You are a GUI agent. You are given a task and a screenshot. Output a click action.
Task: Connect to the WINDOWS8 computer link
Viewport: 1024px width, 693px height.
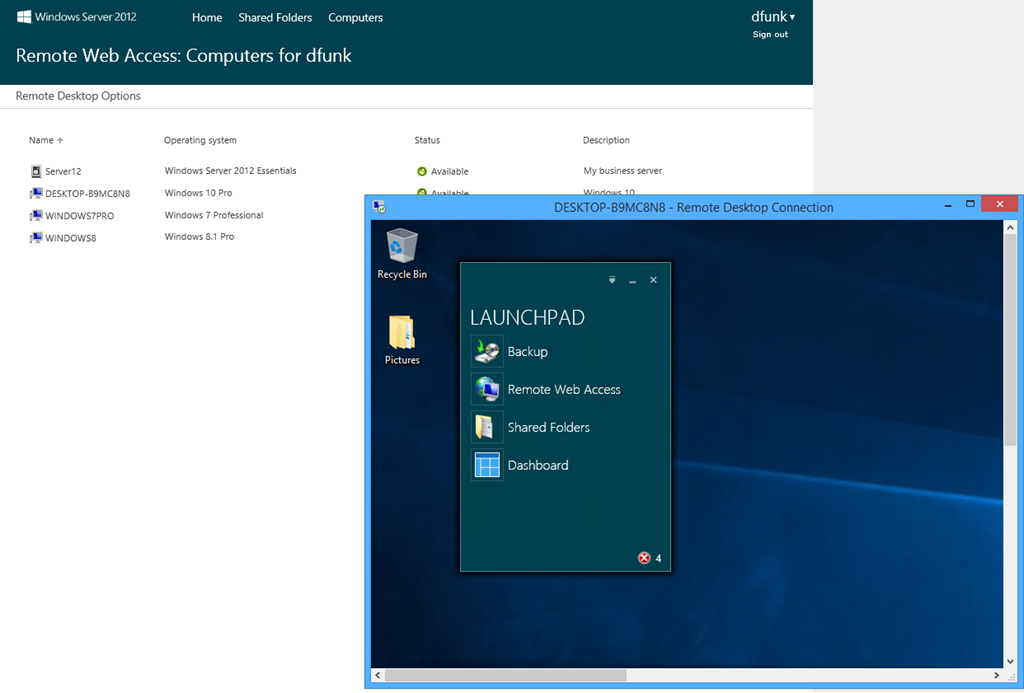click(x=70, y=238)
